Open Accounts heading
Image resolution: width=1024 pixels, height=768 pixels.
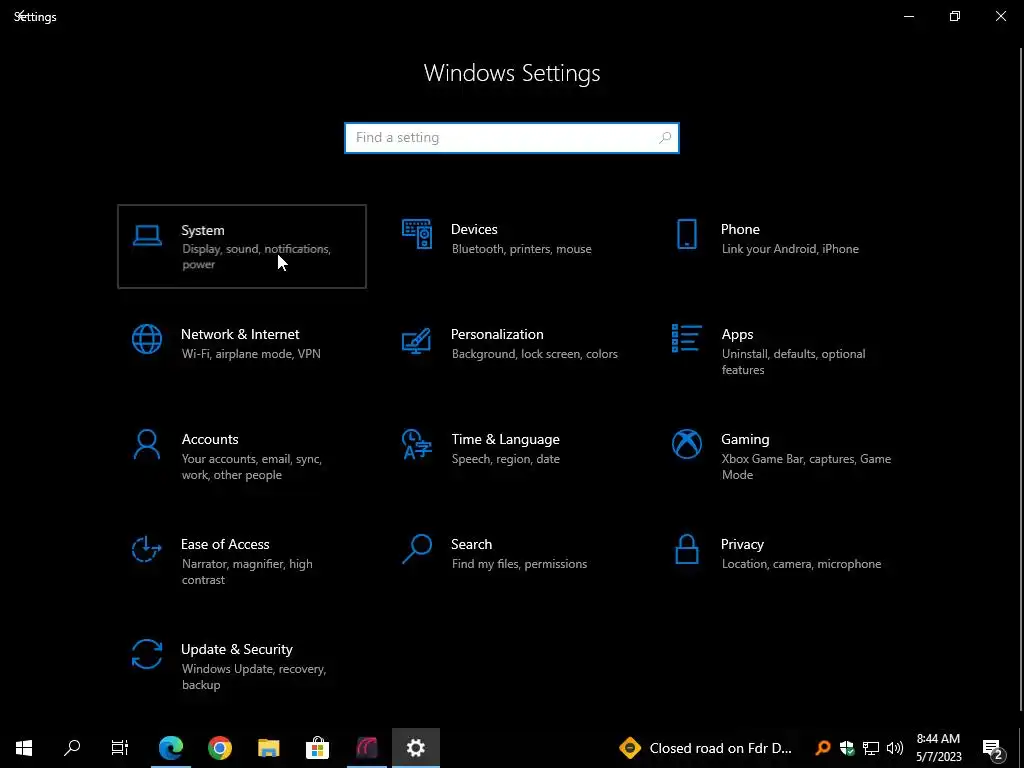pyautogui.click(x=210, y=440)
